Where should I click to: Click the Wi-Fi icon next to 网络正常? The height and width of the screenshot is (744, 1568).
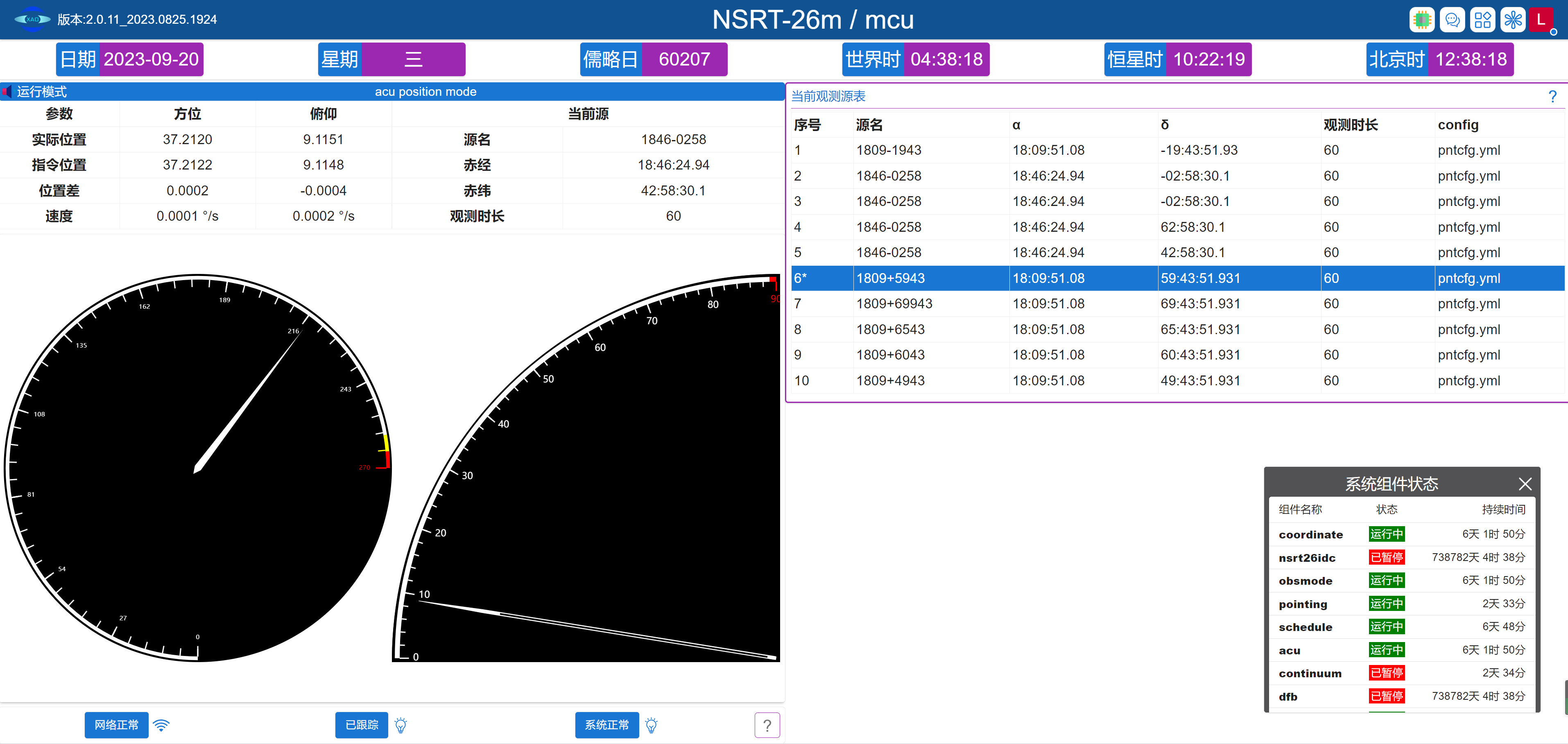pos(161,724)
